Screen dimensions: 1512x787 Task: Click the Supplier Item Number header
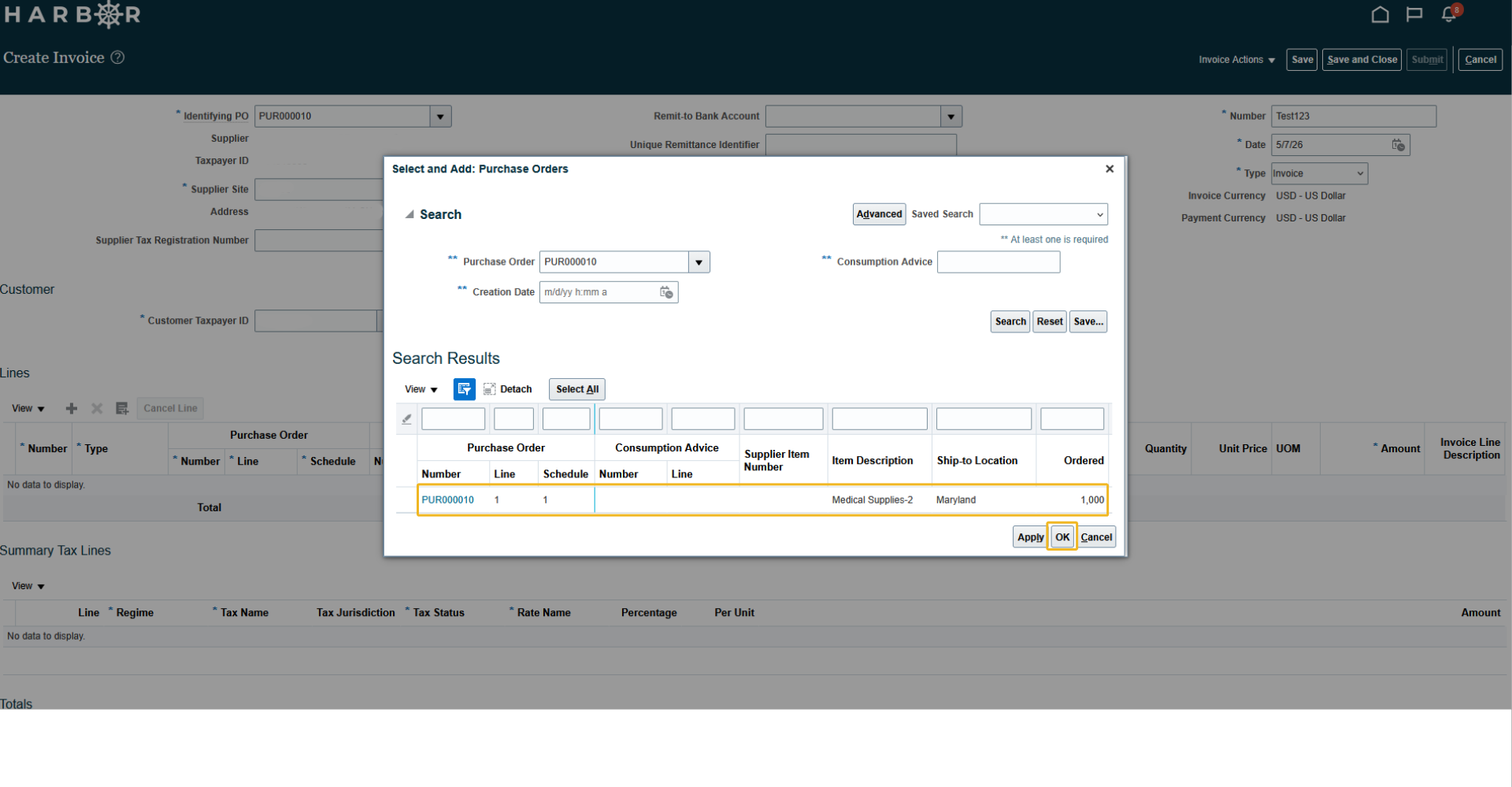coord(776,461)
